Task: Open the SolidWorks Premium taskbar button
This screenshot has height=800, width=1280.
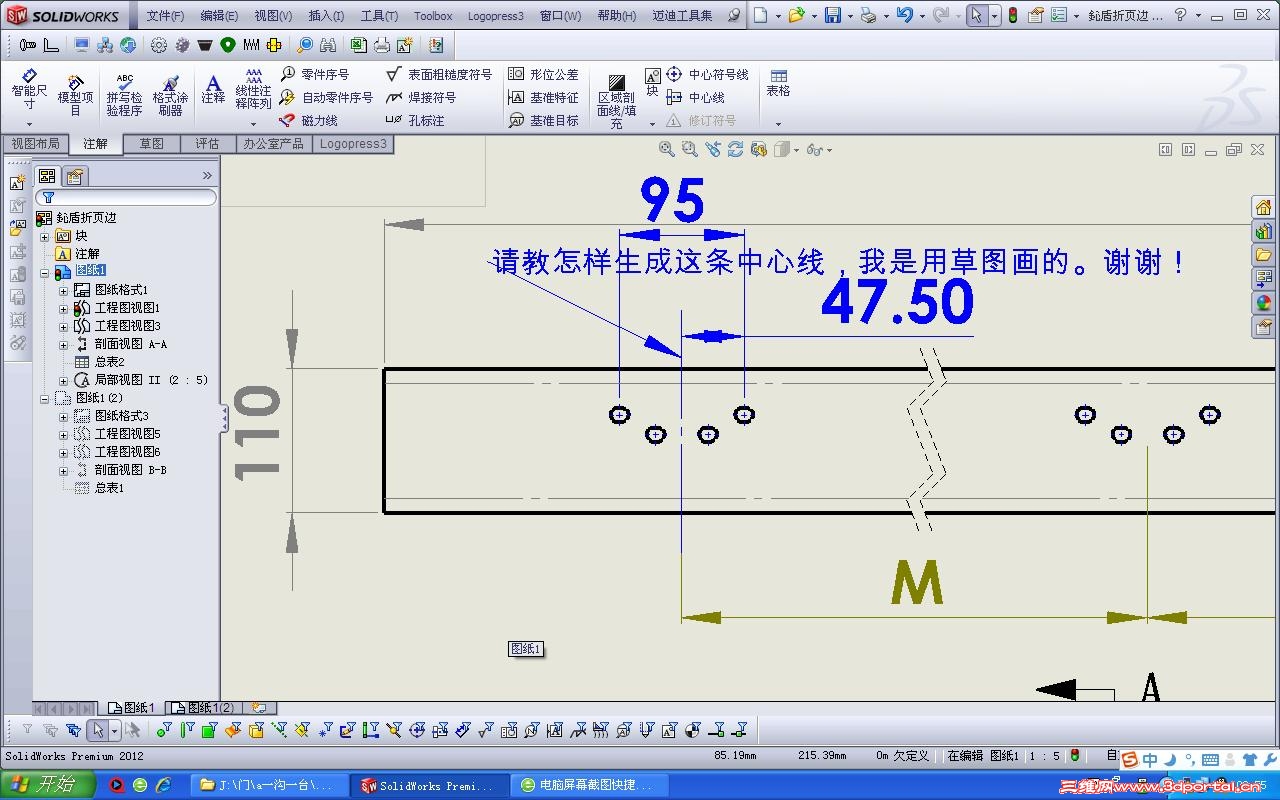Action: [431, 785]
